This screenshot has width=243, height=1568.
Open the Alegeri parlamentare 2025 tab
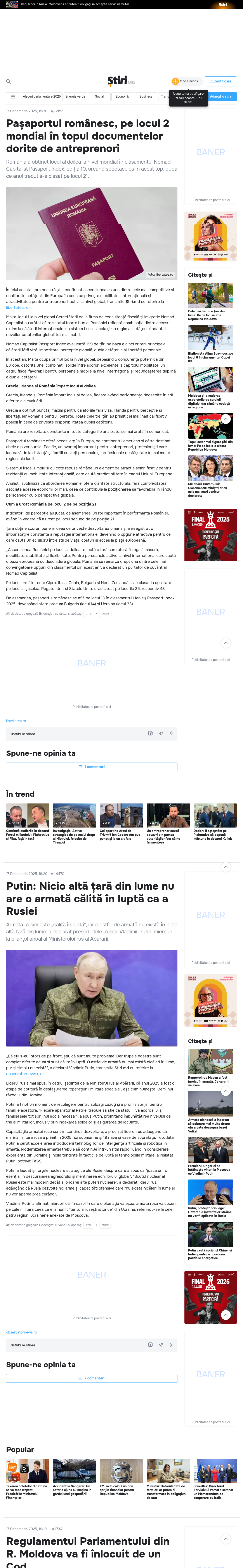pyautogui.click(x=42, y=97)
